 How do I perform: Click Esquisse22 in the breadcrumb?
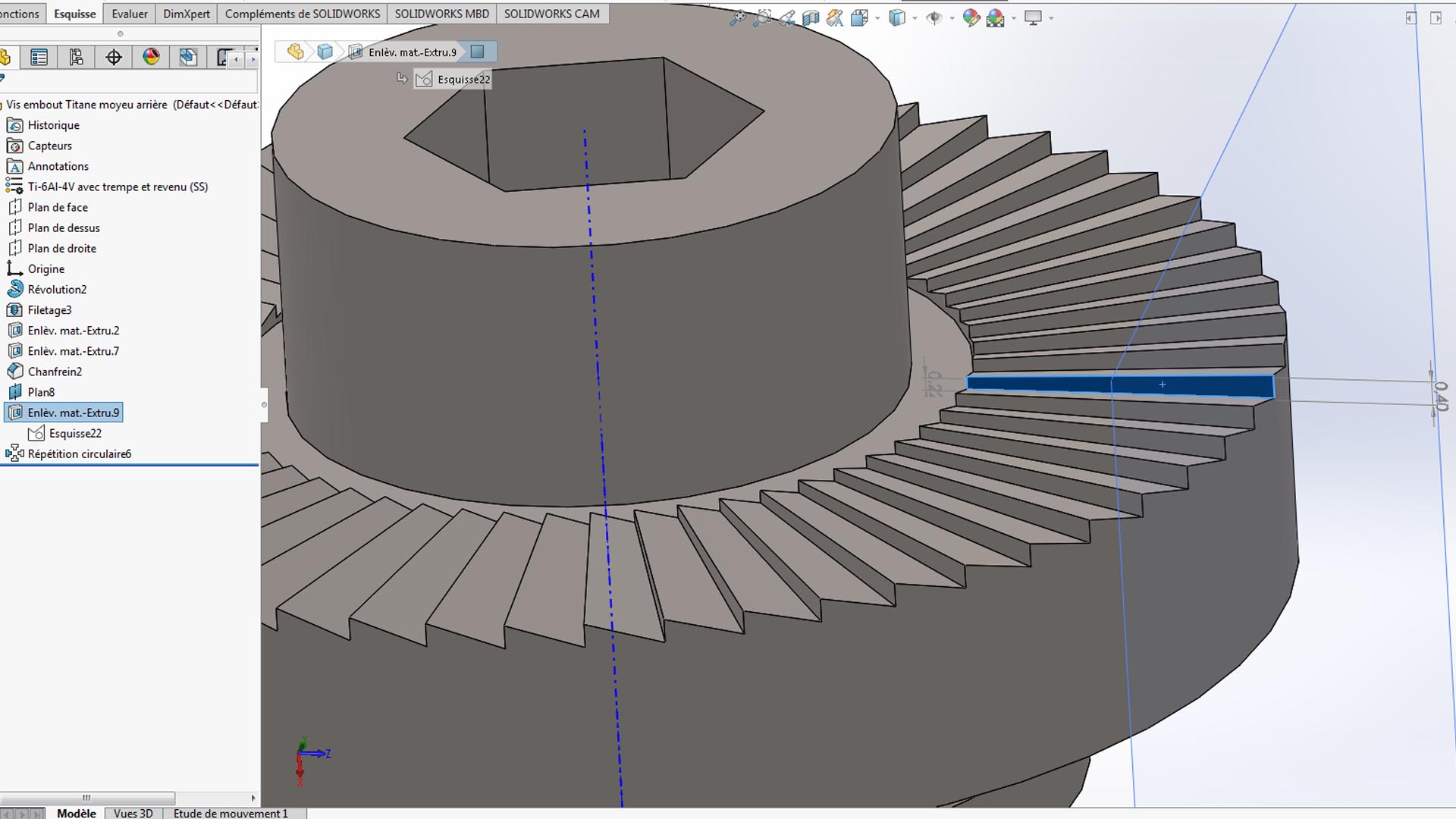click(x=453, y=80)
